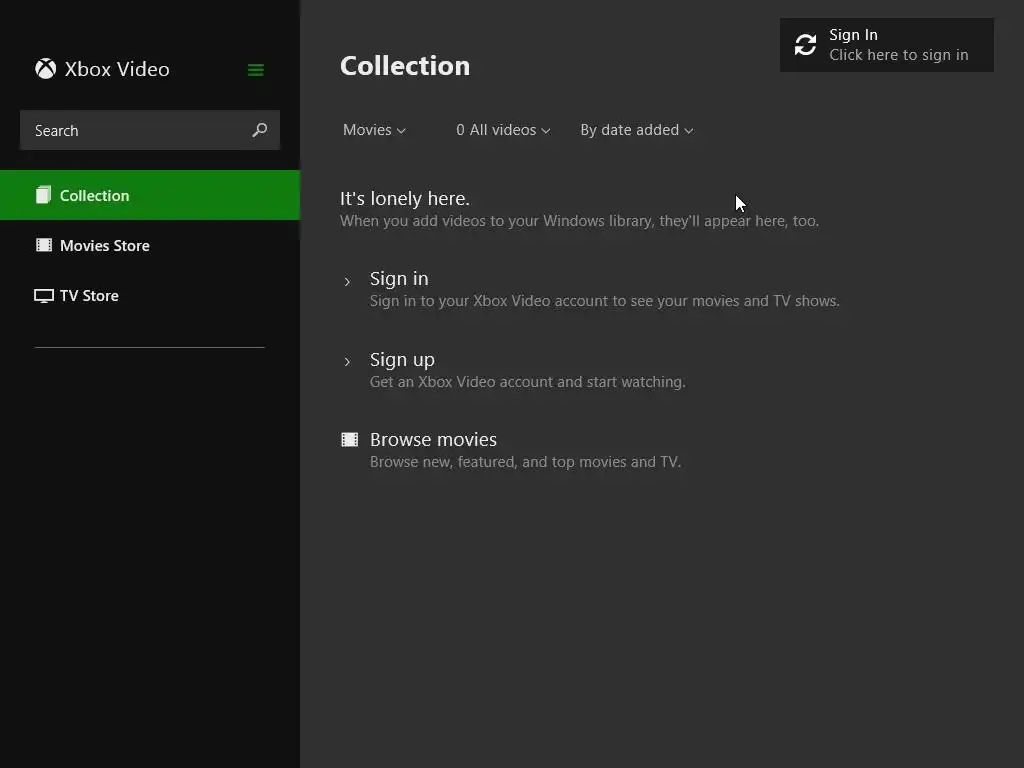Open the Browse movies link

tap(433, 440)
